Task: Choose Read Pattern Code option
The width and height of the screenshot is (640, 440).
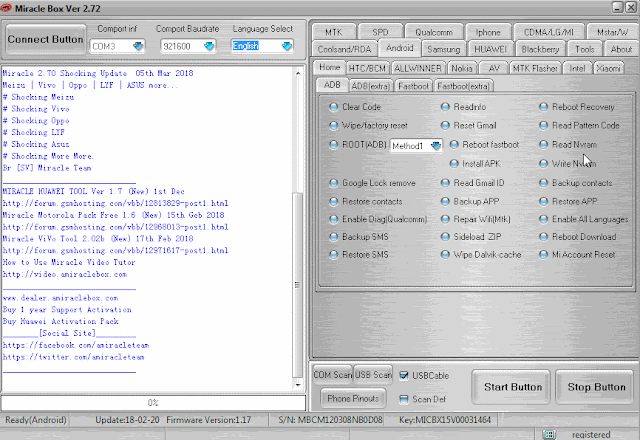Action: (543, 125)
